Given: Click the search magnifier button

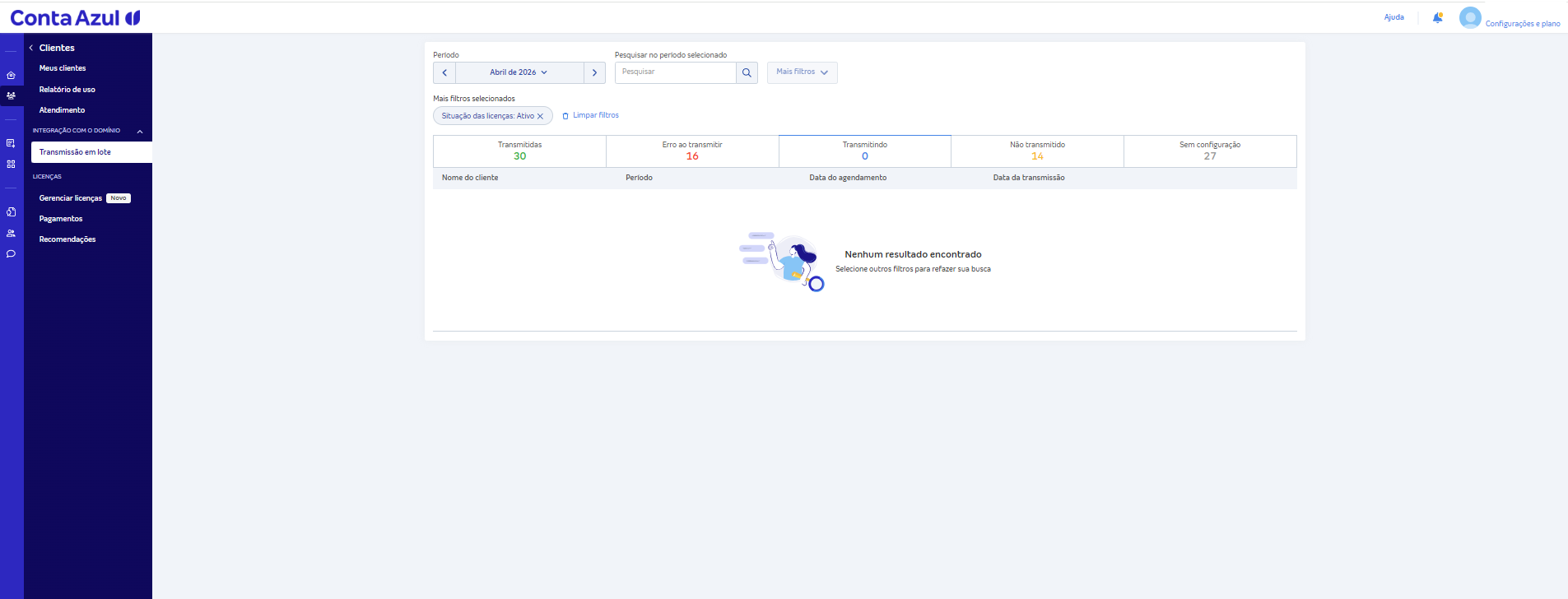Looking at the screenshot, I should click(x=747, y=72).
